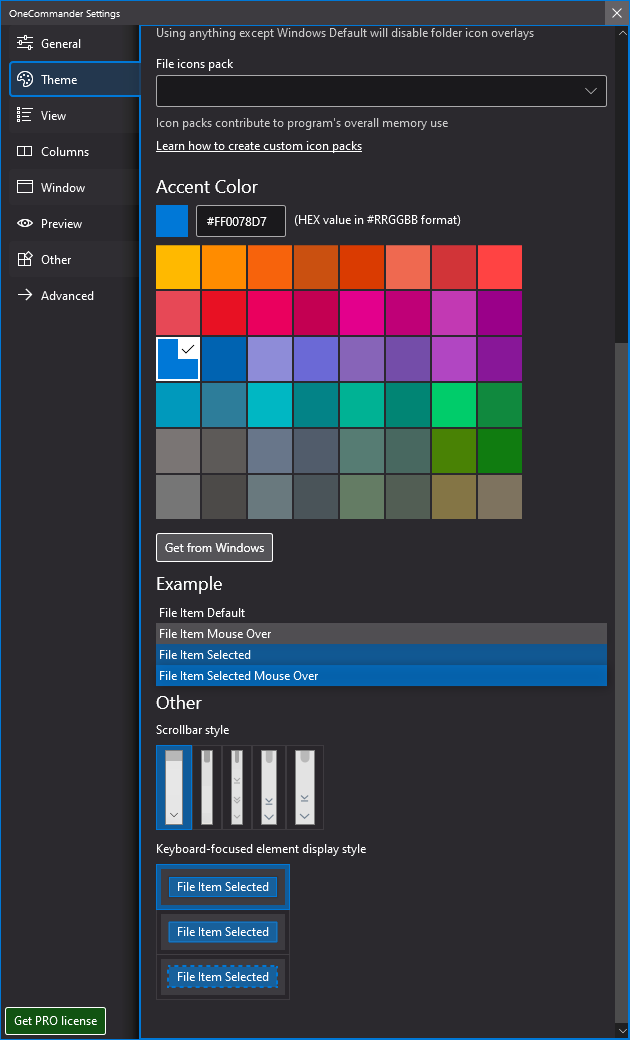Pick the yellow accent color swatch
This screenshot has height=1040, width=630.
(178, 267)
